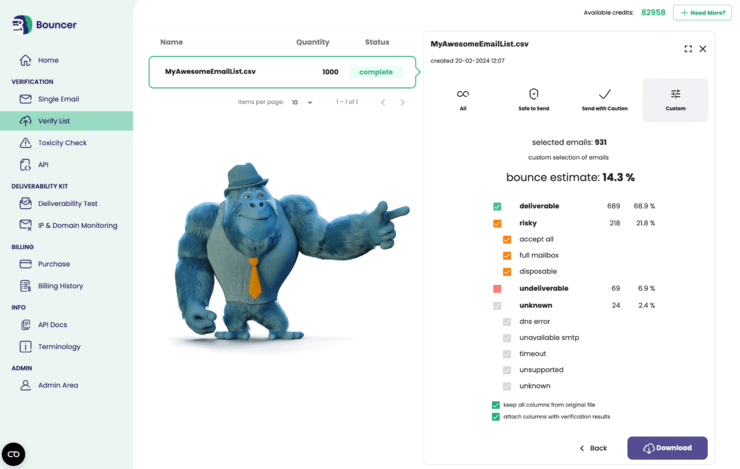Click the Toxicity Check warning icon
Screen dimensions: 740x469
(26, 143)
